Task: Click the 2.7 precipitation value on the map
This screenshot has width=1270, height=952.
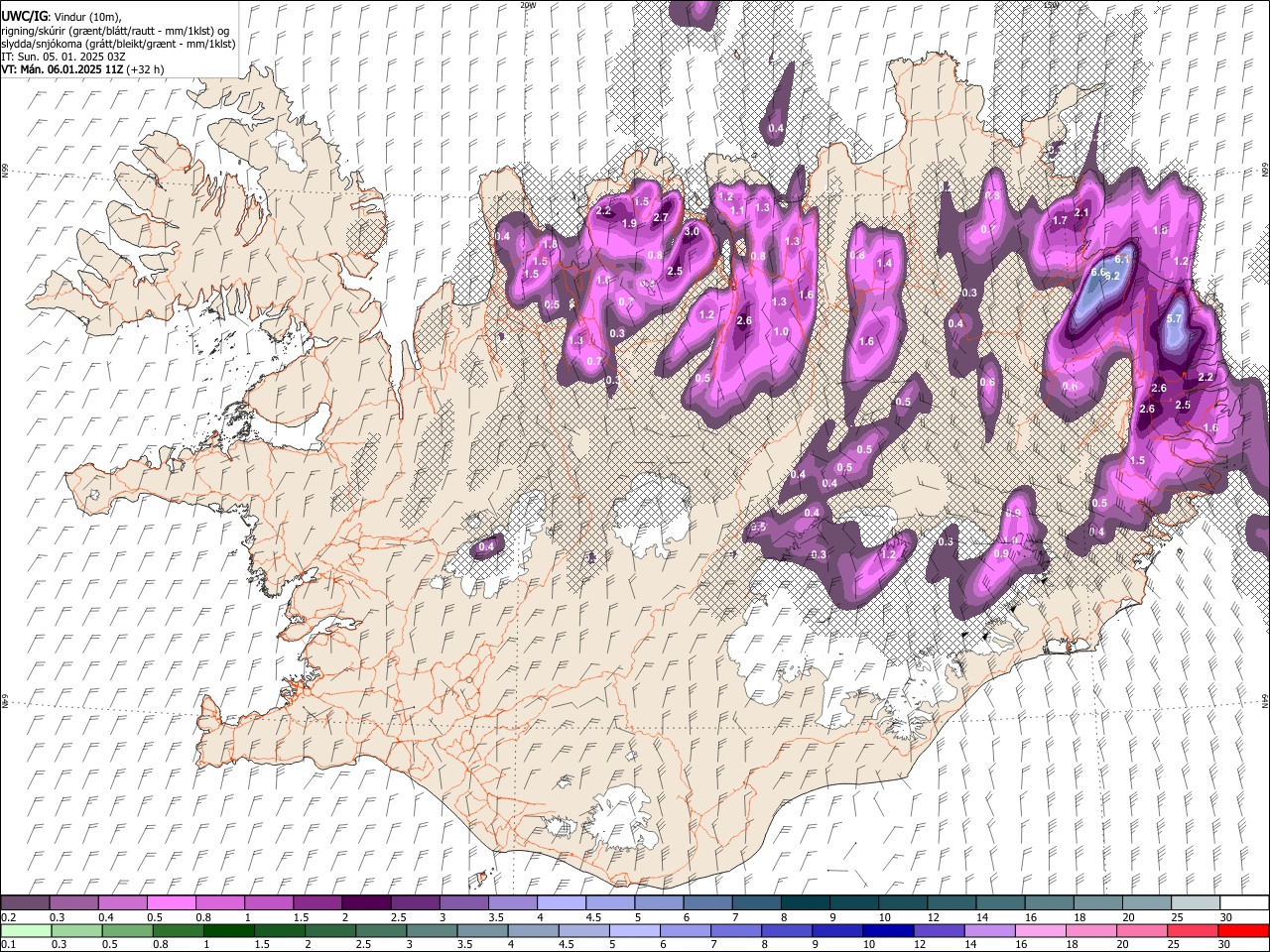Action: coord(662,217)
